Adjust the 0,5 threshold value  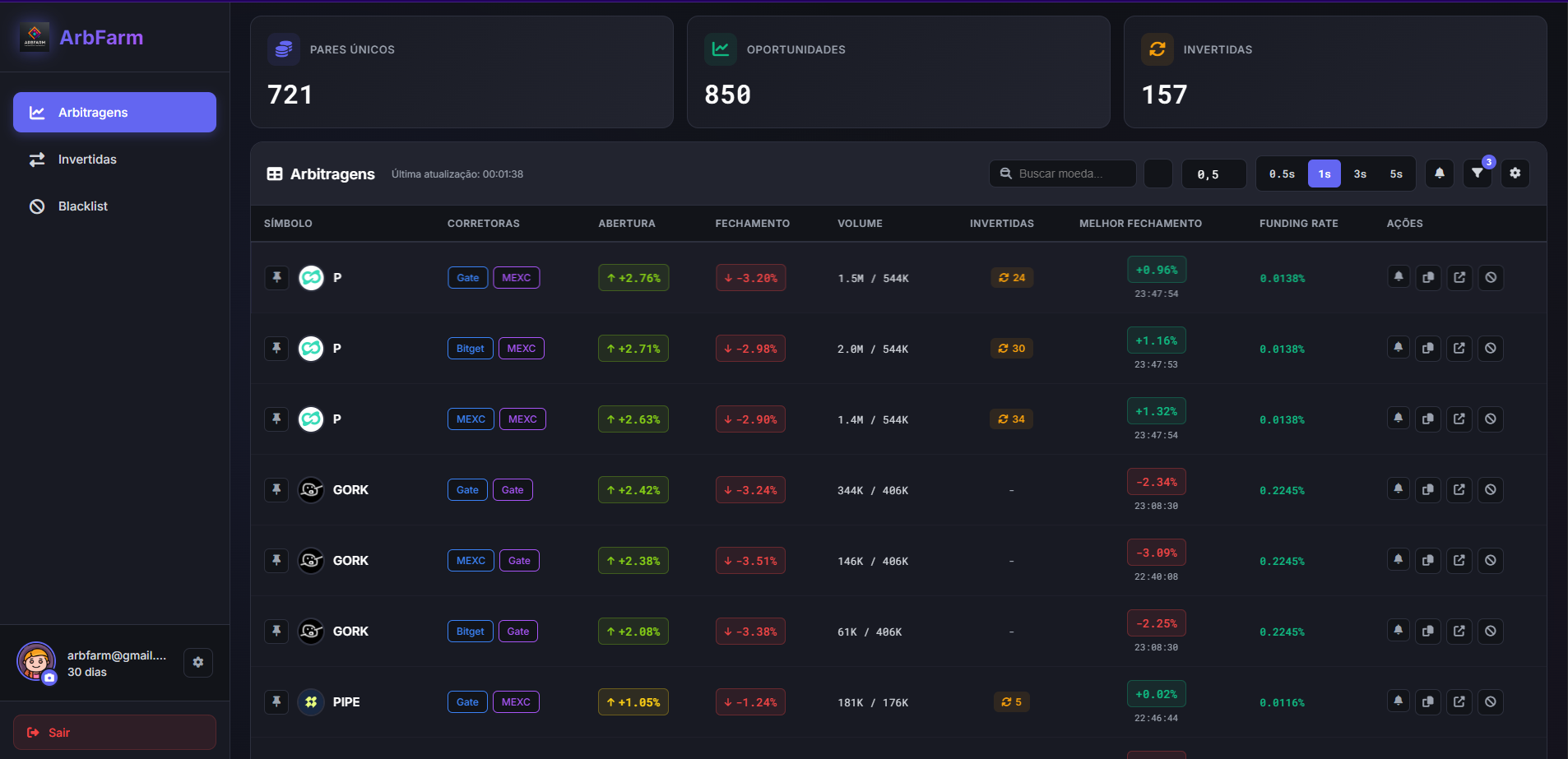tap(1214, 174)
